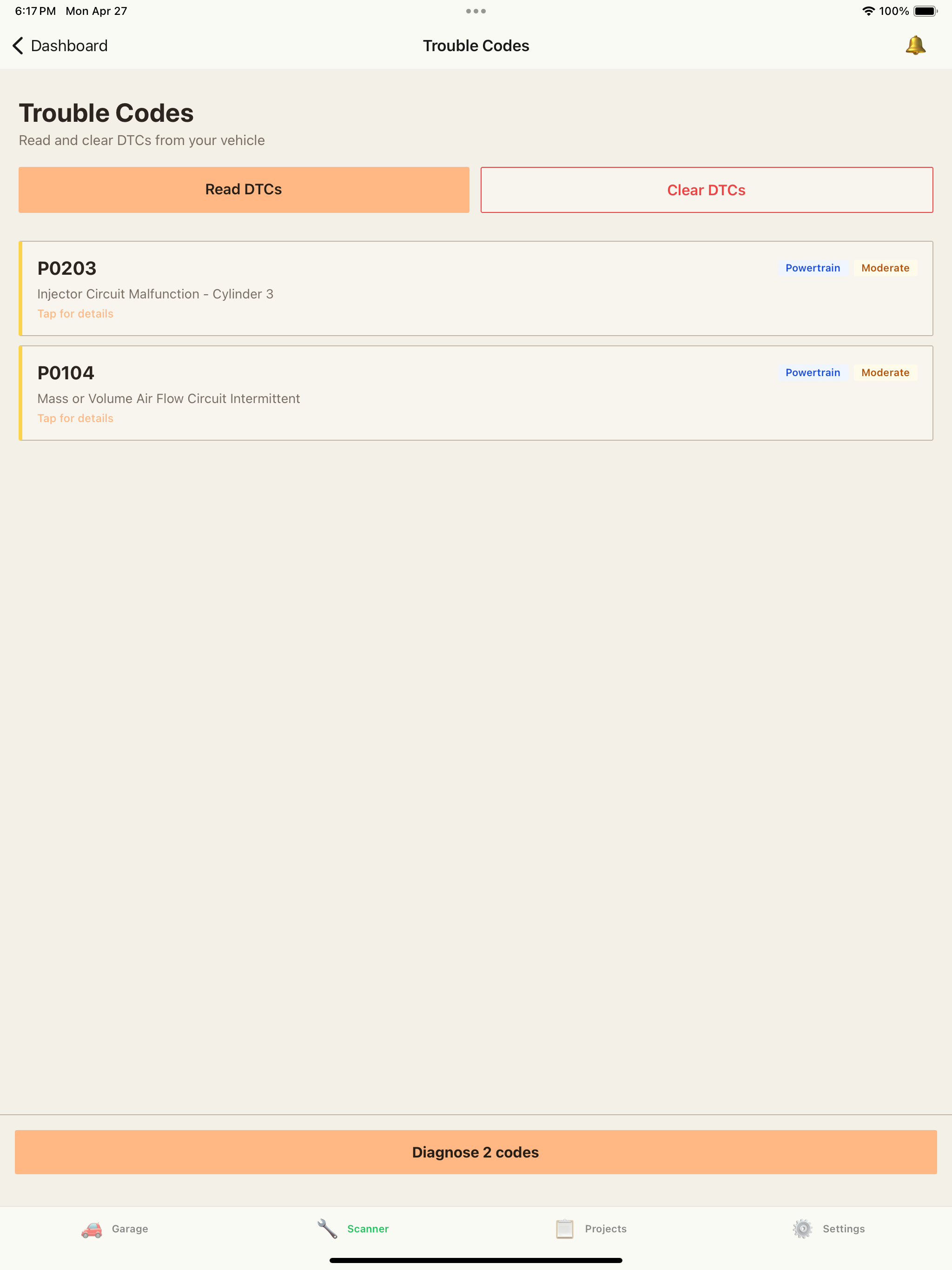Tap the Clear DTCs button
The width and height of the screenshot is (952, 1270).
706,190
